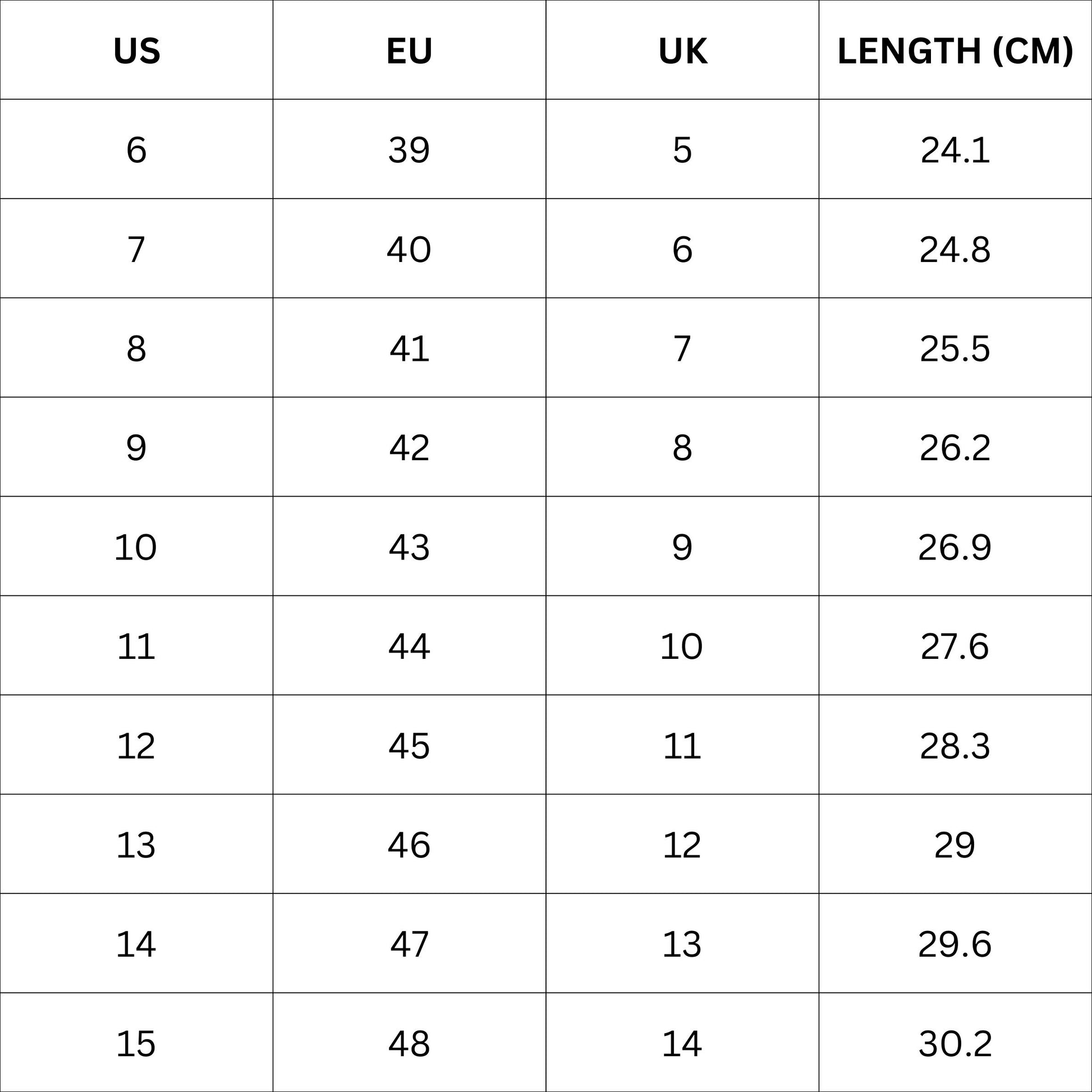This screenshot has width=1092, height=1092.
Task: Click the UK column header
Action: (682, 51)
